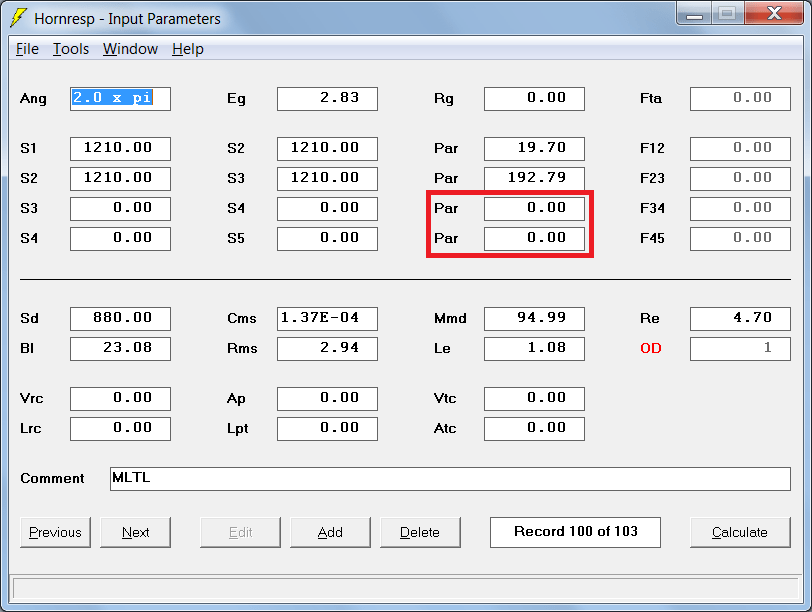Click the third Par field beside F34

(x=534, y=209)
